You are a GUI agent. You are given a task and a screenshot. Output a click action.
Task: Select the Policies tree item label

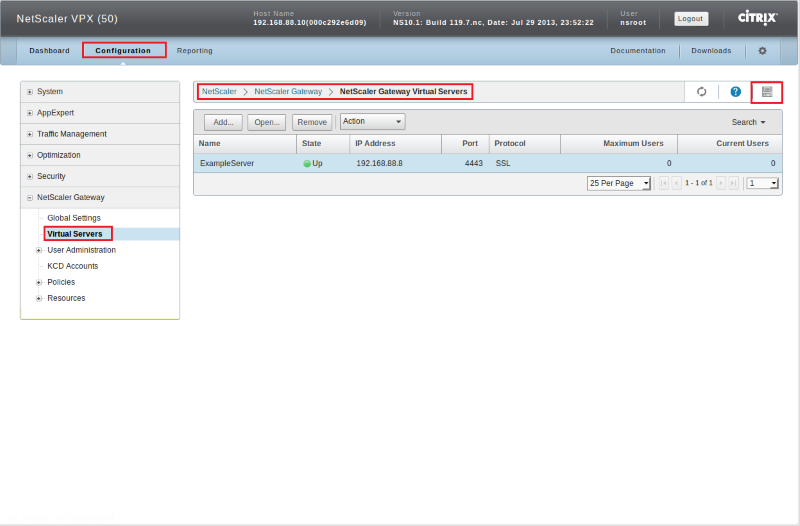pos(61,282)
